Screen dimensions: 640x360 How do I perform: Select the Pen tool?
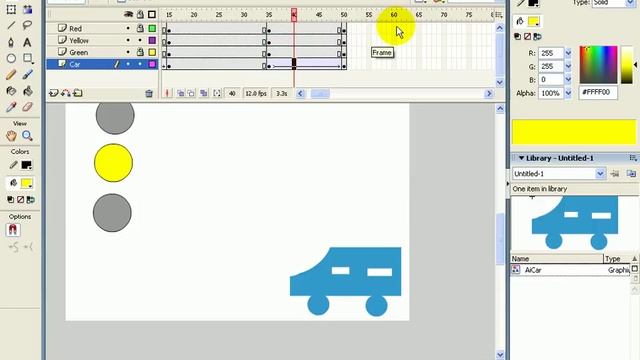pos(11,42)
